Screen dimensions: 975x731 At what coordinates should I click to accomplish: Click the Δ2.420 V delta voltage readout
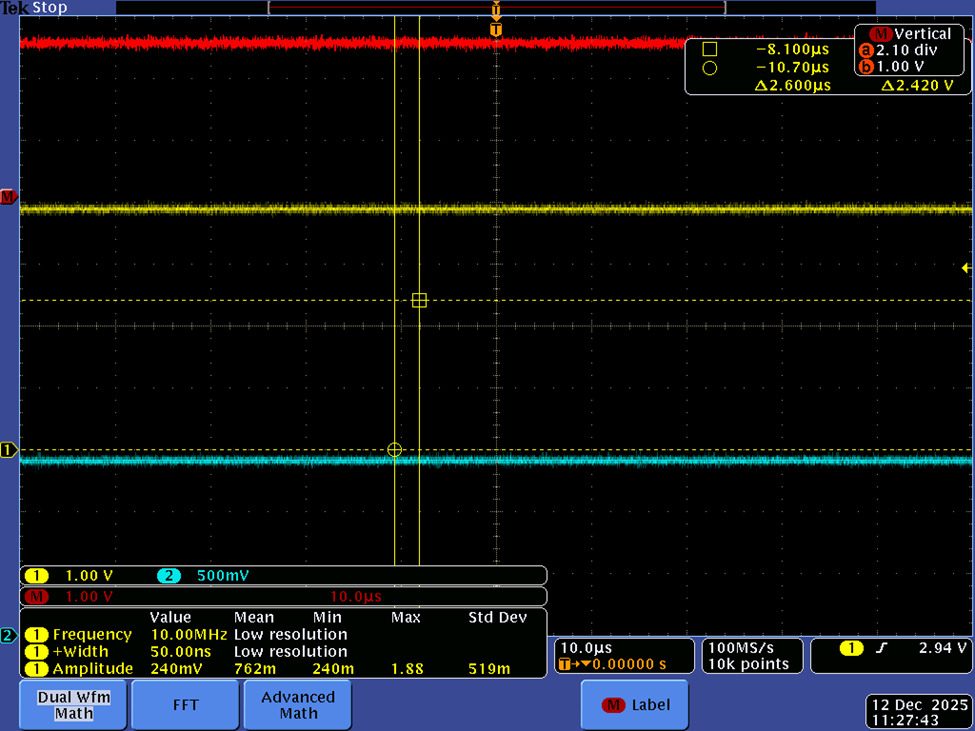coord(917,85)
